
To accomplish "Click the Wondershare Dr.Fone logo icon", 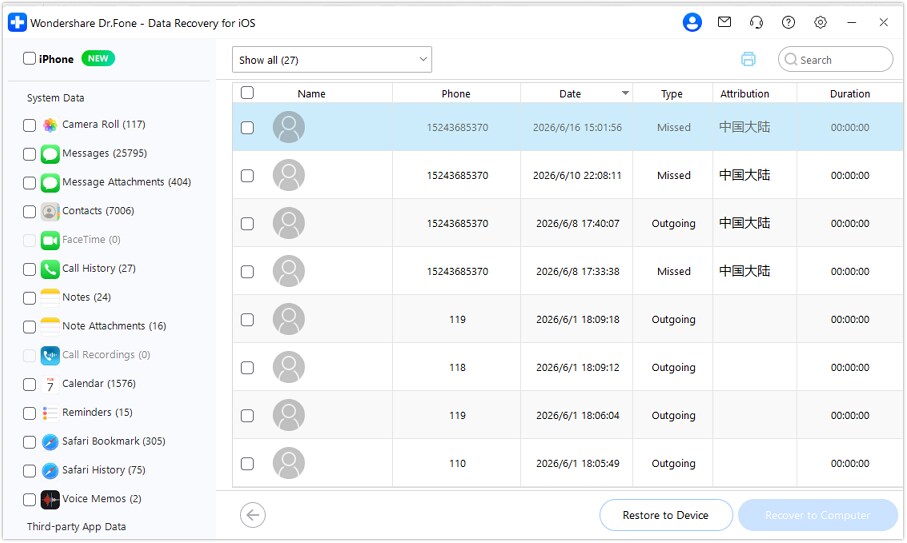I will point(17,23).
